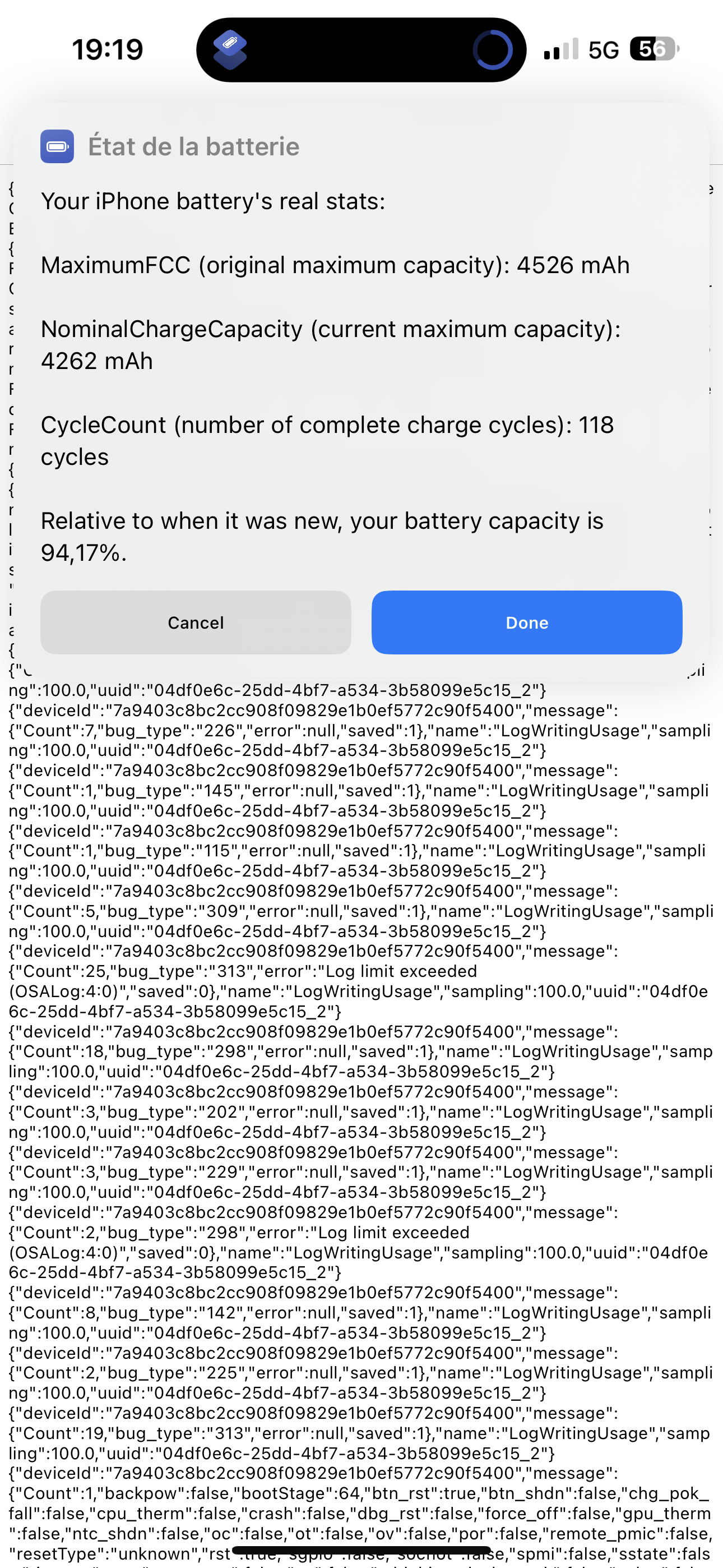
Task: Tap the cellular signal bars icon
Action: 560,49
